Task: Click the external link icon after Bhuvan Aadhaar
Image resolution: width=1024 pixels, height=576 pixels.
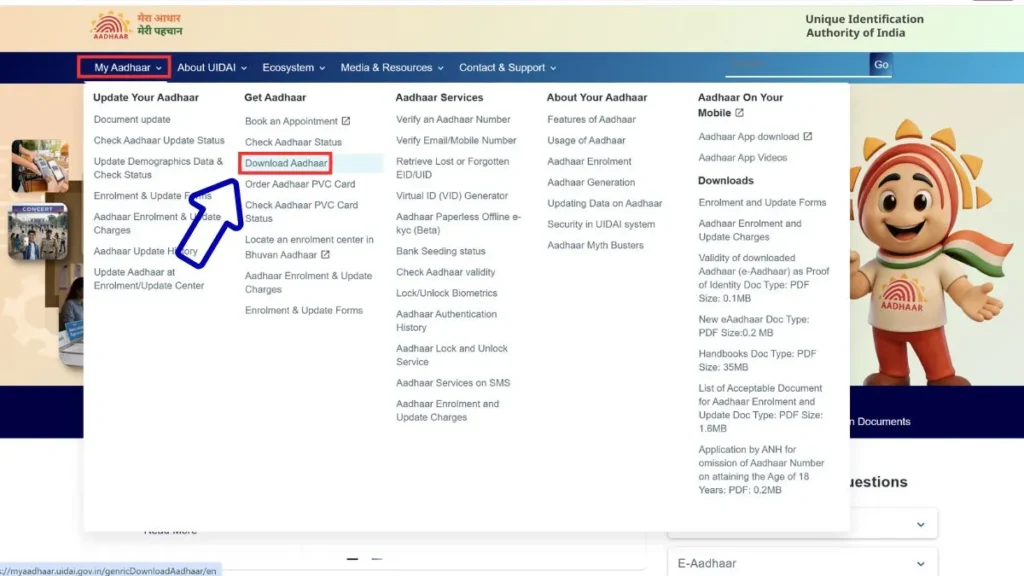Action: click(325, 254)
